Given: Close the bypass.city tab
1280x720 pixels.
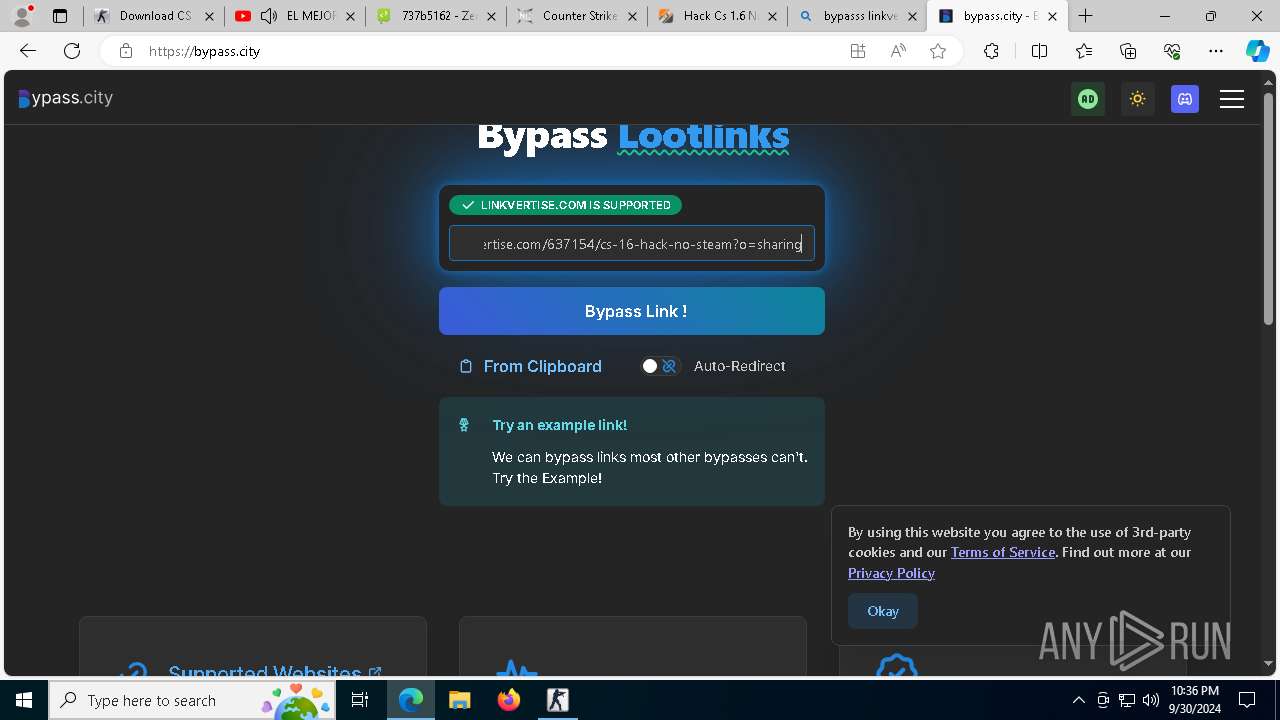Looking at the screenshot, I should (x=1052, y=16).
